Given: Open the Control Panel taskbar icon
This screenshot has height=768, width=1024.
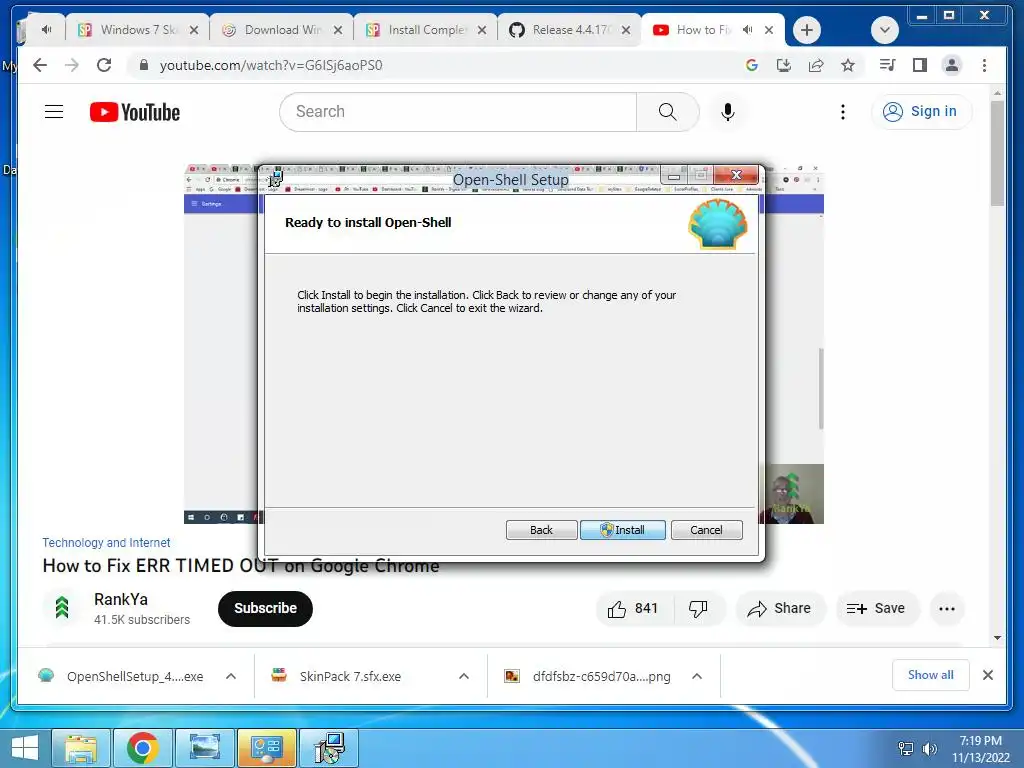Looking at the screenshot, I should [266, 748].
